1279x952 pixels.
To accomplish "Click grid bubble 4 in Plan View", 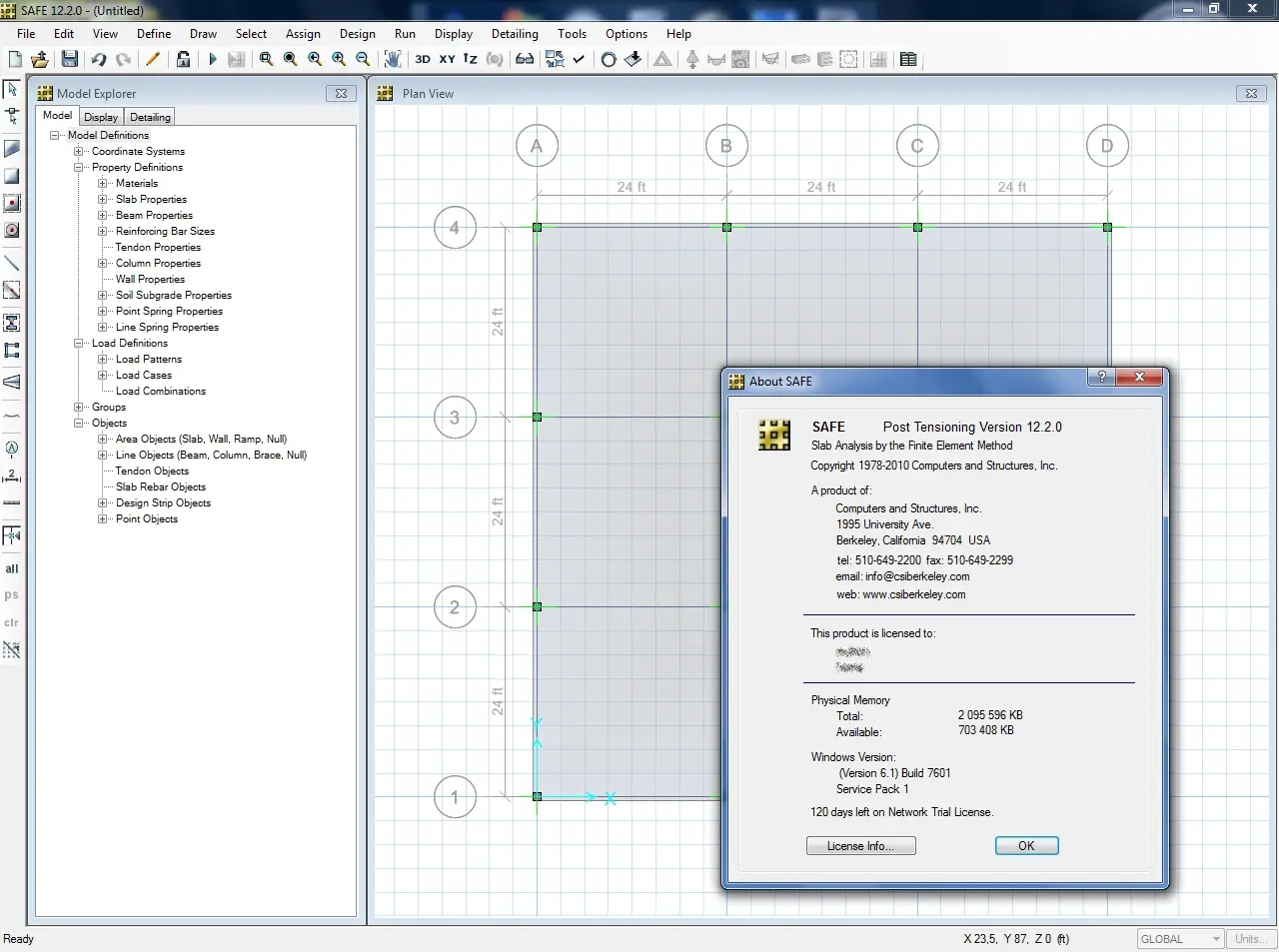I will [455, 228].
